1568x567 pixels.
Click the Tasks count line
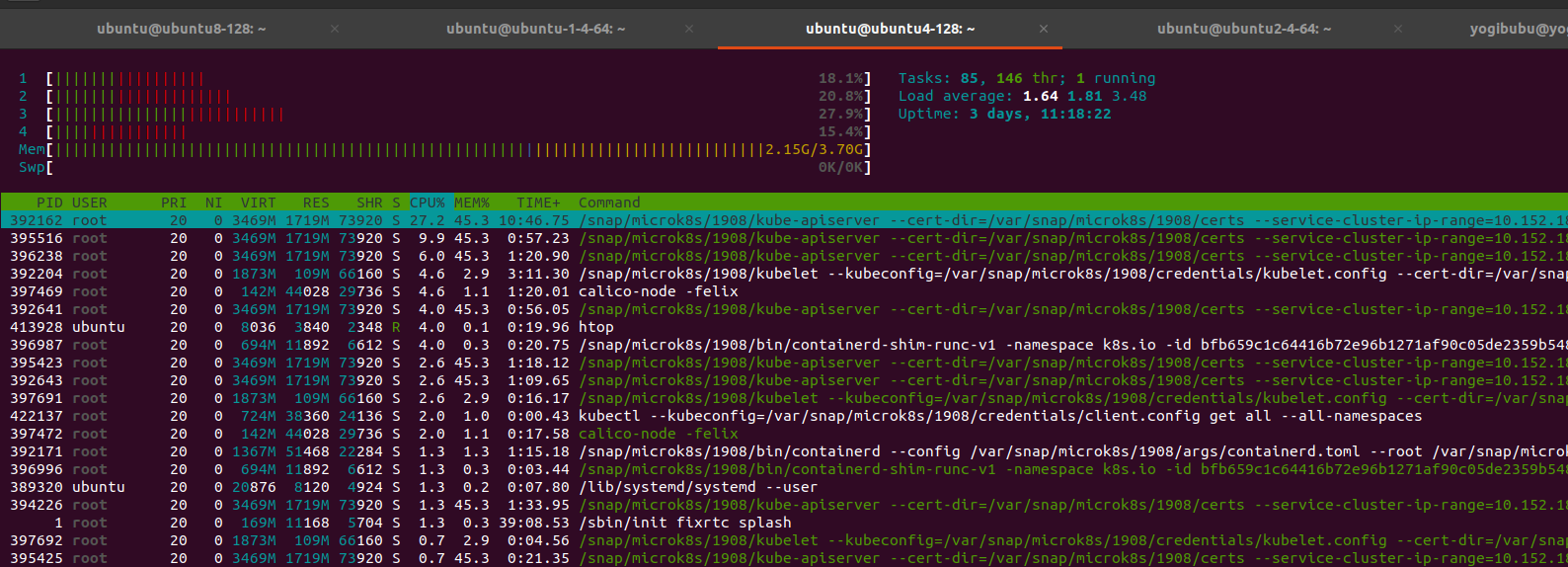click(x=1027, y=78)
